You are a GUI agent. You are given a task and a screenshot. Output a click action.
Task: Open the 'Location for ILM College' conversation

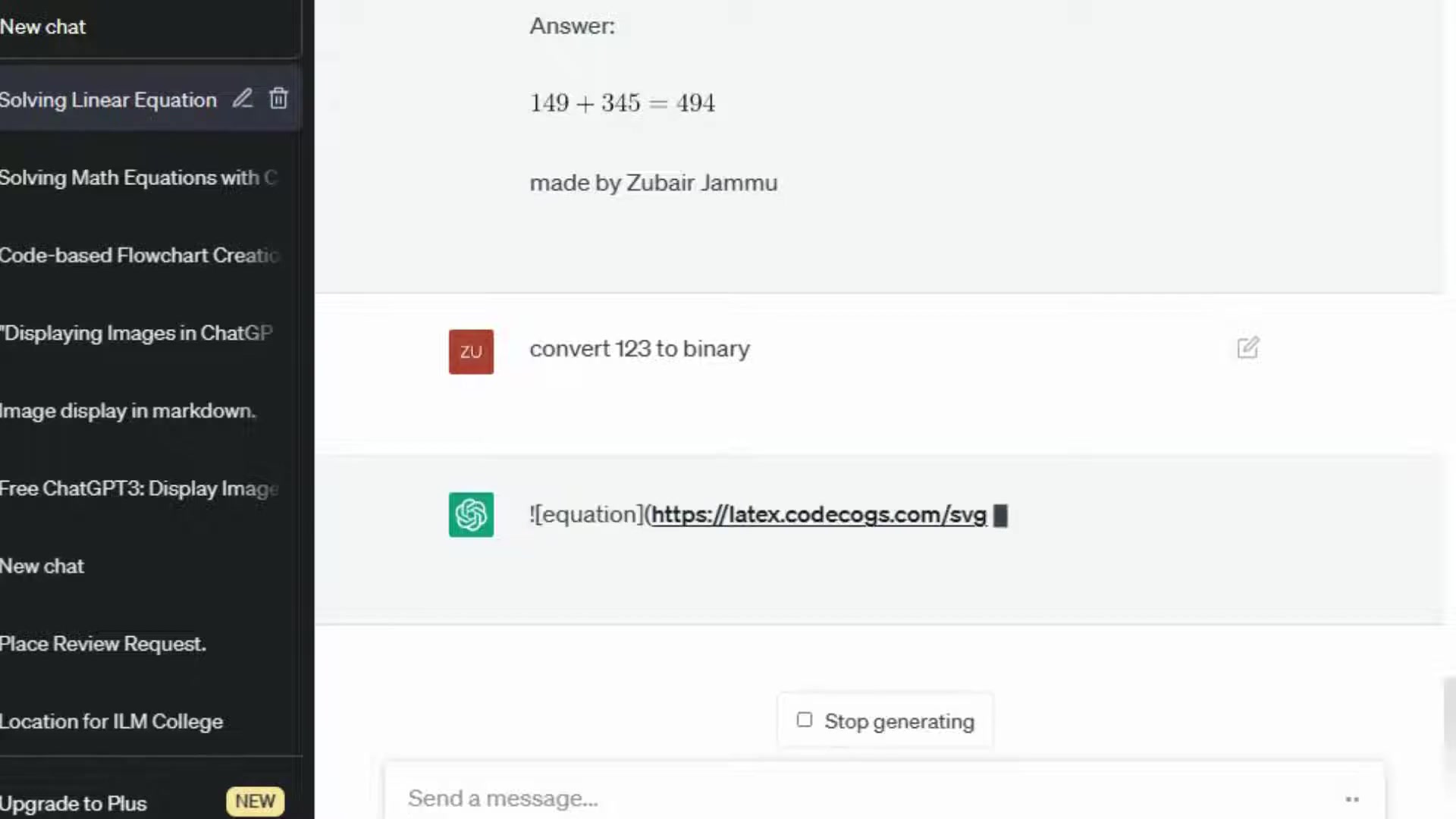pyautogui.click(x=111, y=721)
